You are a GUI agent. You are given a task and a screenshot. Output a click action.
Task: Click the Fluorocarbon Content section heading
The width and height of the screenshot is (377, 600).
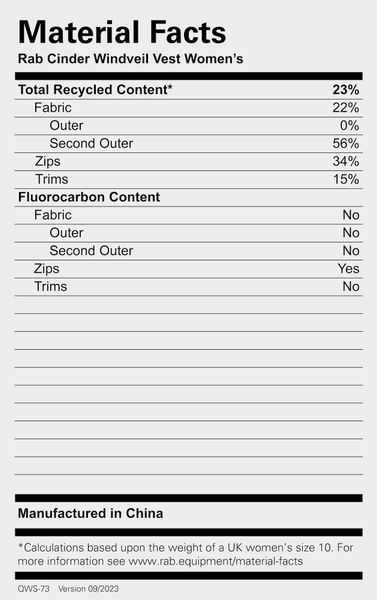click(x=89, y=197)
